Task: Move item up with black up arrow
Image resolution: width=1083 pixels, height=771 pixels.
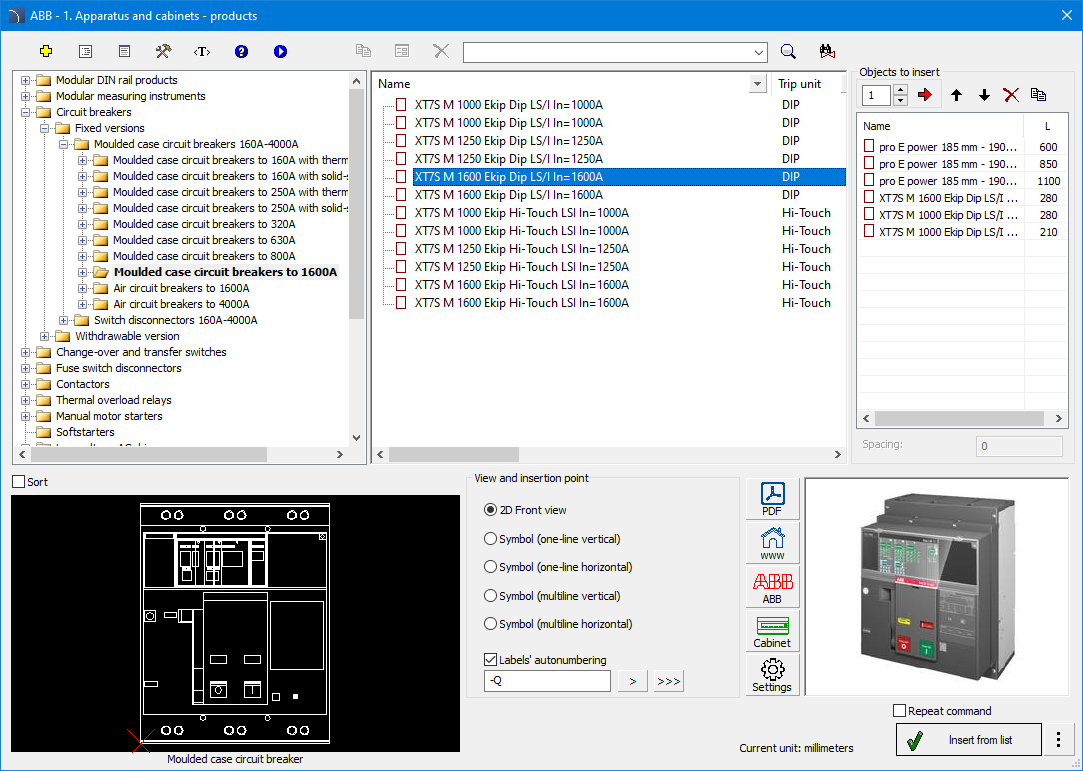Action: pos(956,95)
